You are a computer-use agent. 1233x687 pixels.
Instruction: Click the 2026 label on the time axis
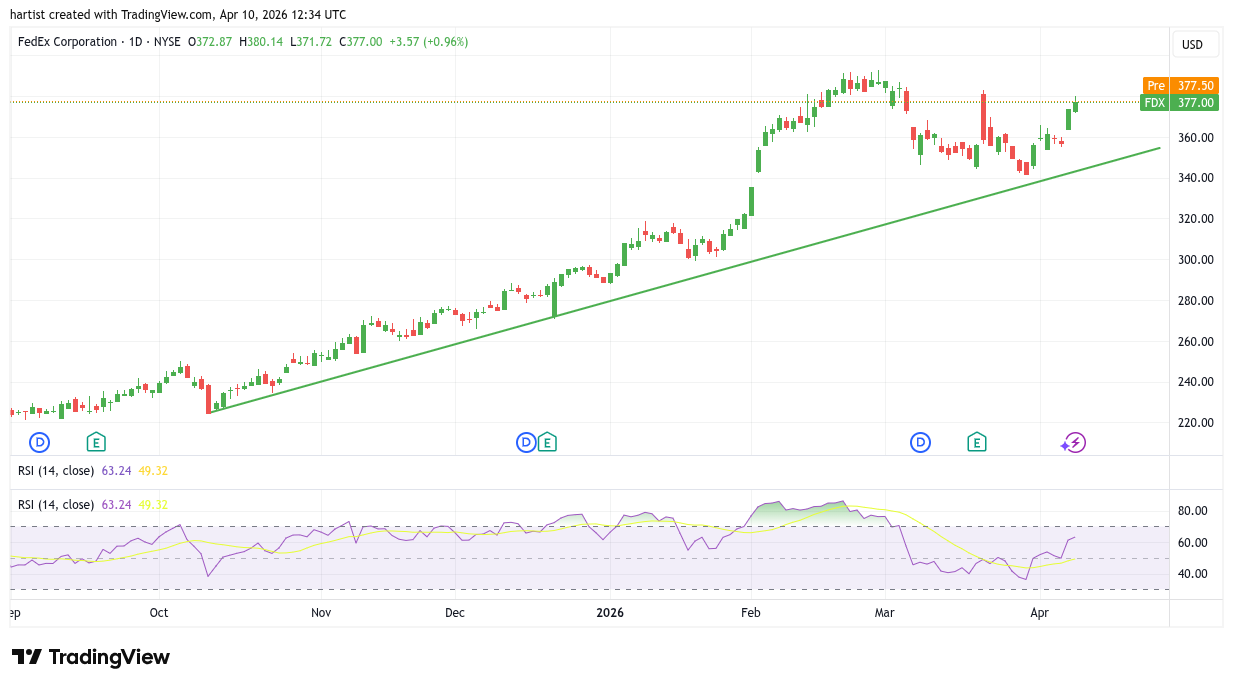609,613
